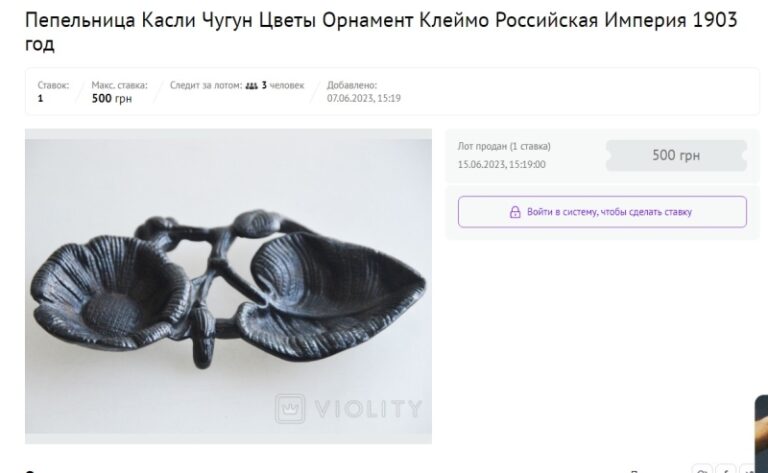Viewport: 768px width, 473px height.
Task: Click 'Следит за лотом: 3 человек' text
Action: [237, 86]
